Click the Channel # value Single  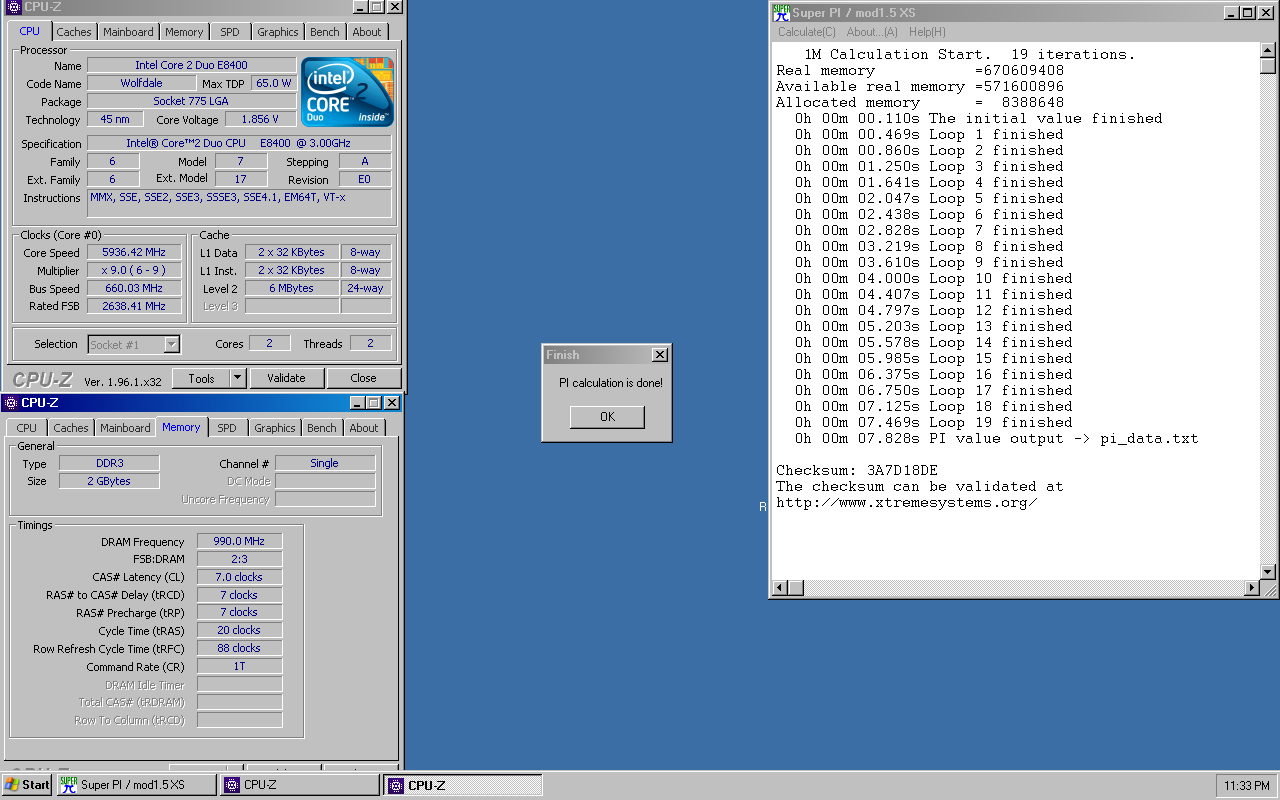325,464
